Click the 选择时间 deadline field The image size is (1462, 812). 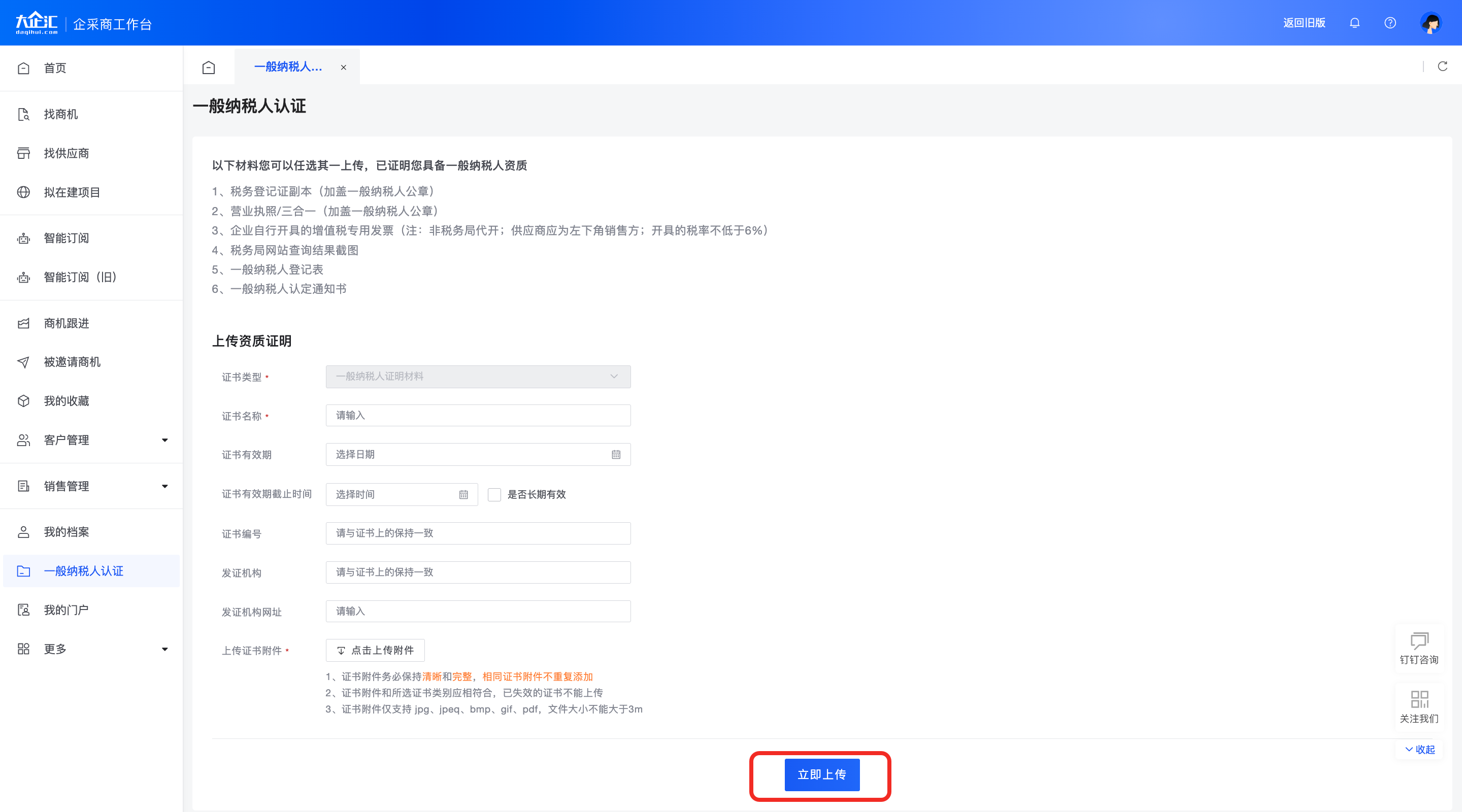401,495
